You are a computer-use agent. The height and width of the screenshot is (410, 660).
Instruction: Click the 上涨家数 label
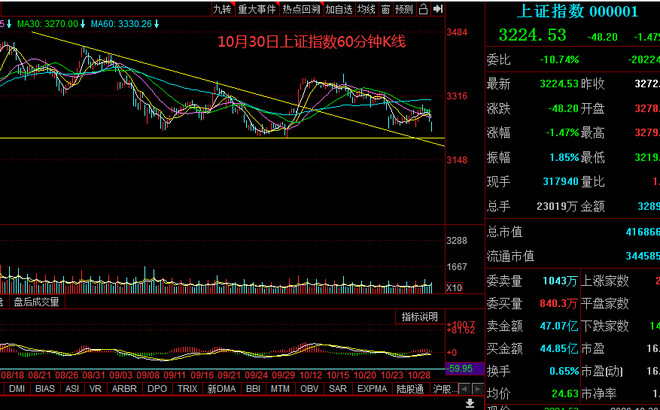pos(605,280)
